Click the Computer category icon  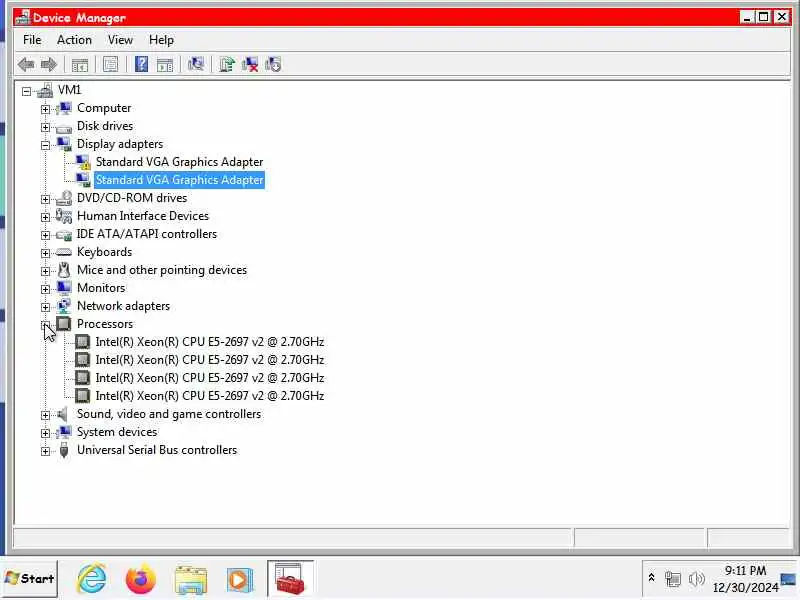pyautogui.click(x=64, y=108)
